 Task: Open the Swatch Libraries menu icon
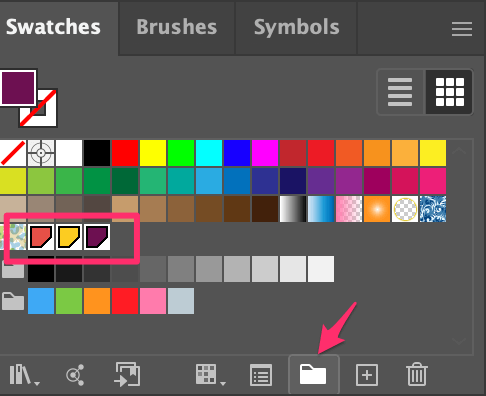pyautogui.click(x=24, y=375)
